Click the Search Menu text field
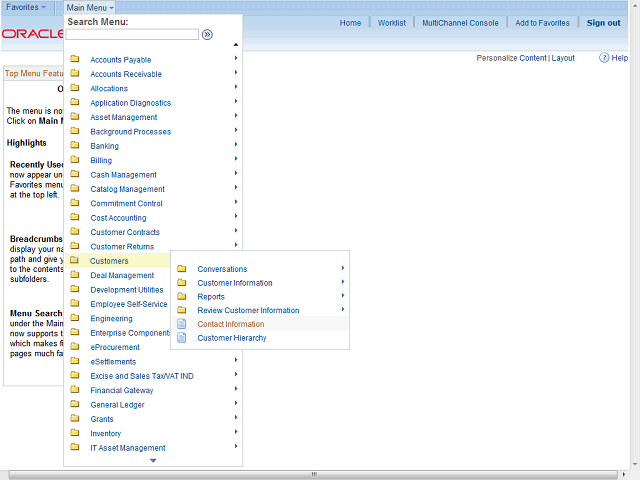This screenshot has width=640, height=480. pyautogui.click(x=132, y=35)
